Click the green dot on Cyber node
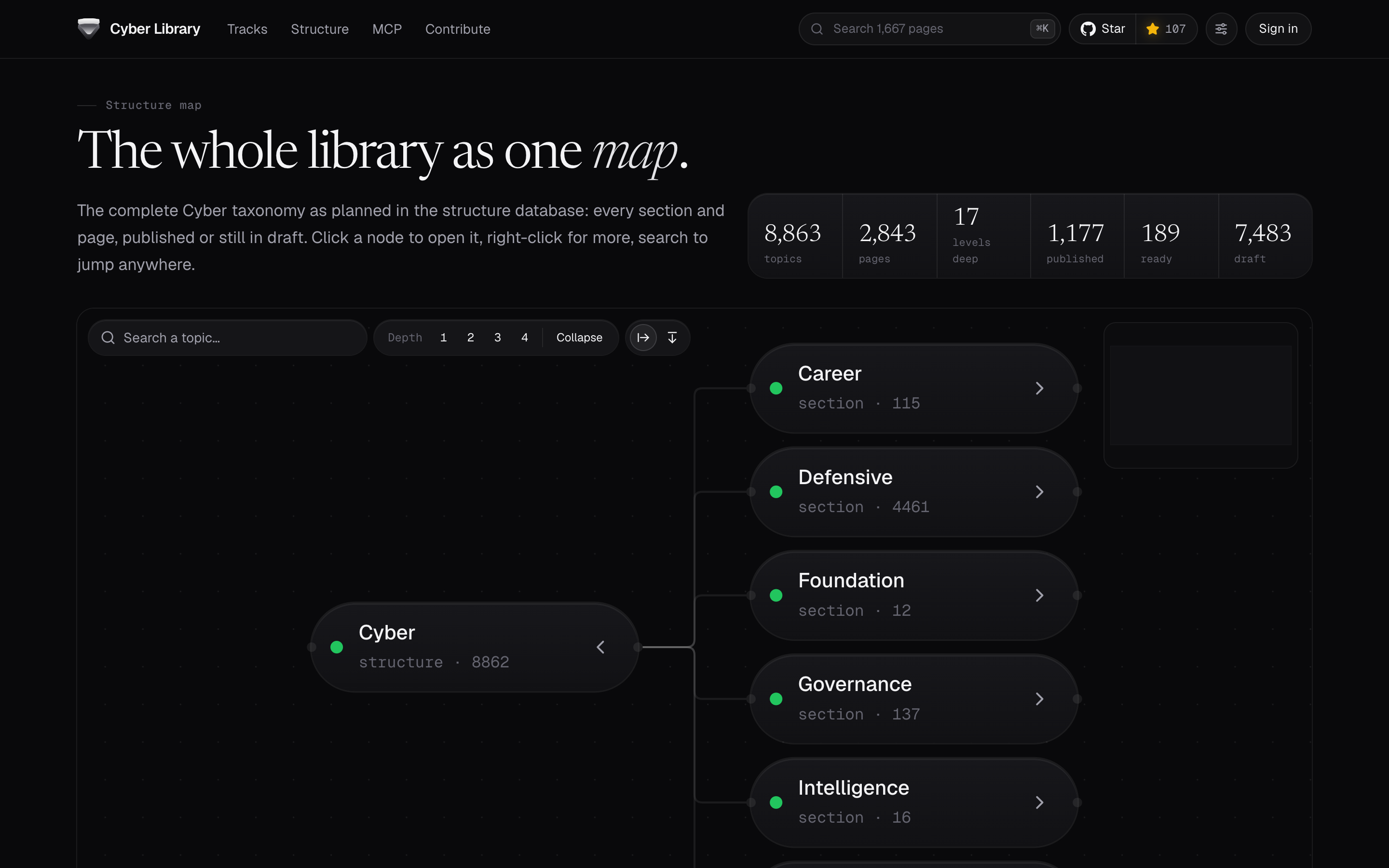 [x=337, y=647]
